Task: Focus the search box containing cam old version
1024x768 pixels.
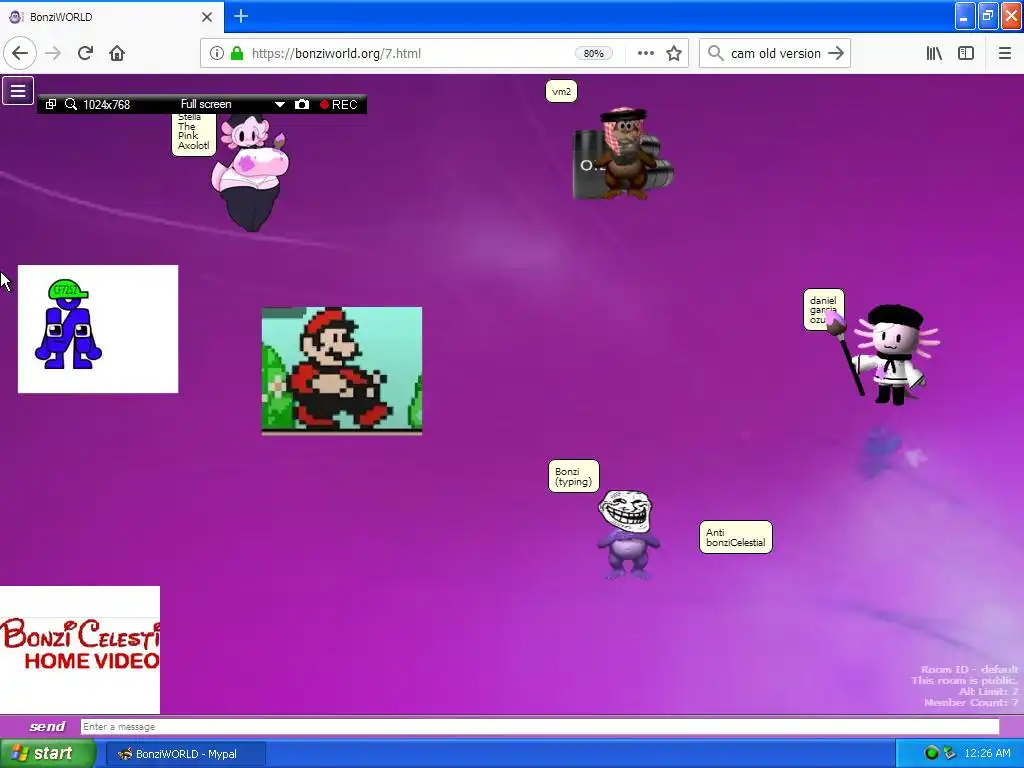Action: pos(775,54)
